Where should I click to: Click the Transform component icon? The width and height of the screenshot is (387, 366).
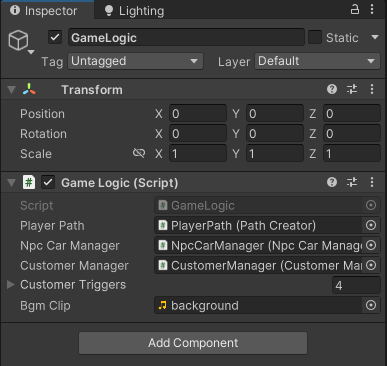(x=29, y=89)
